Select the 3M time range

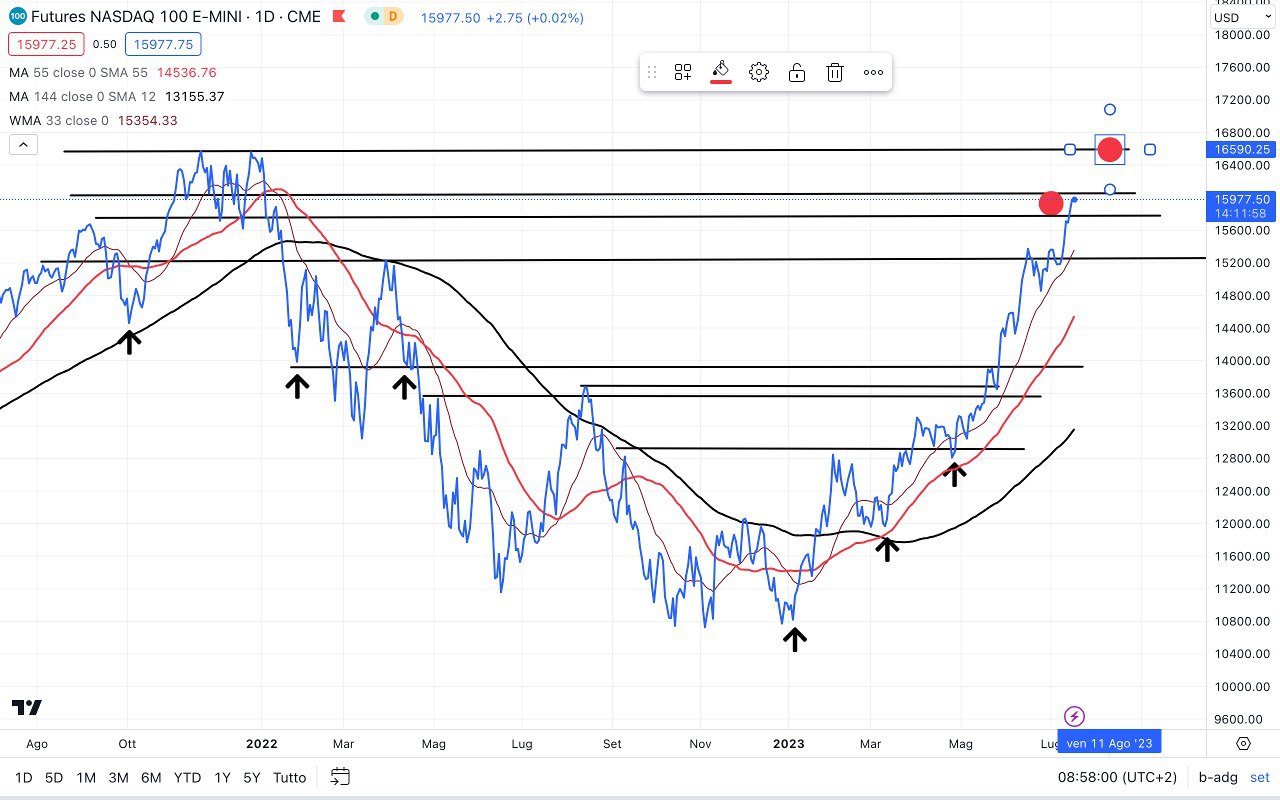pyautogui.click(x=118, y=777)
